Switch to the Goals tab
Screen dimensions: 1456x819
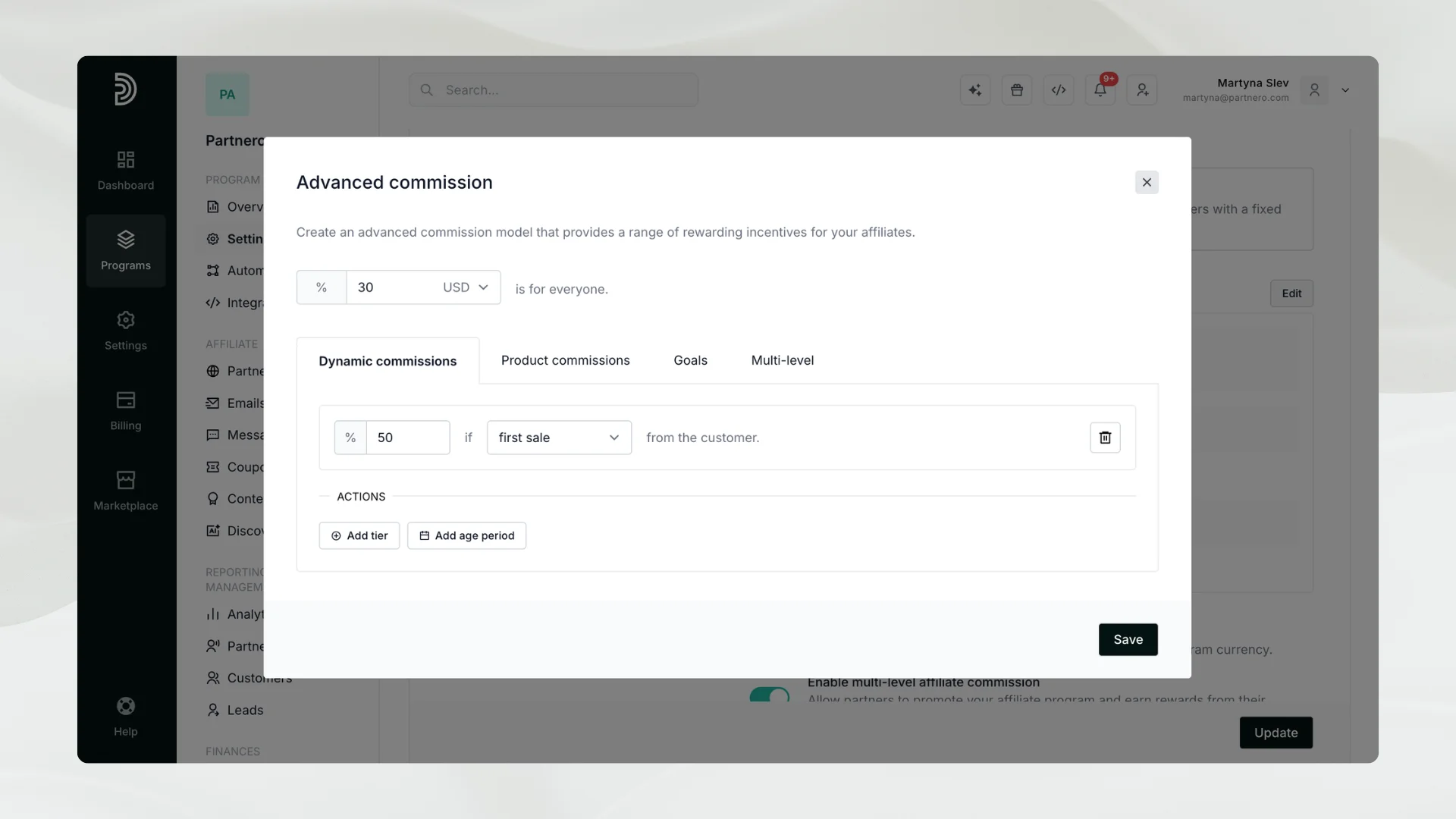coord(690,360)
